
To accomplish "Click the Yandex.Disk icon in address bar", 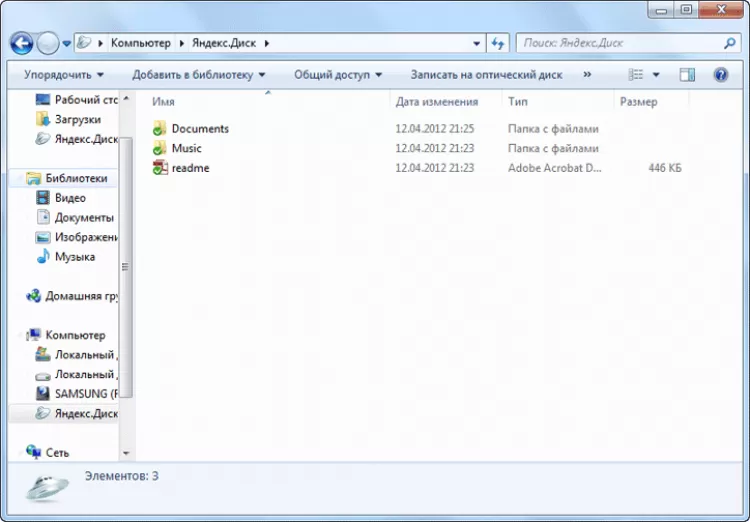I will coord(85,43).
